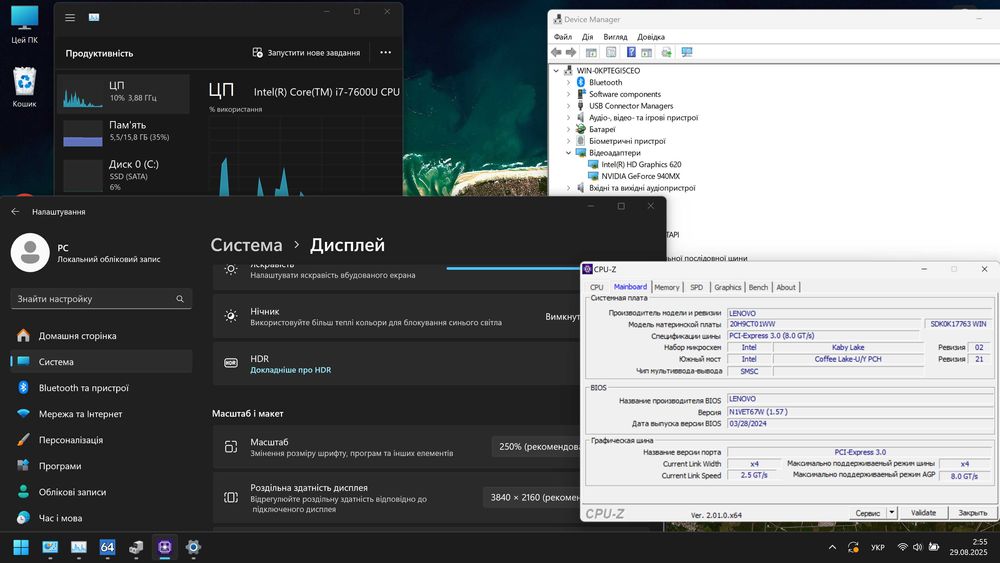Open Bluetooth та пристрої in Settings sidebar
This screenshot has height=563, width=1000.
pos(101,388)
